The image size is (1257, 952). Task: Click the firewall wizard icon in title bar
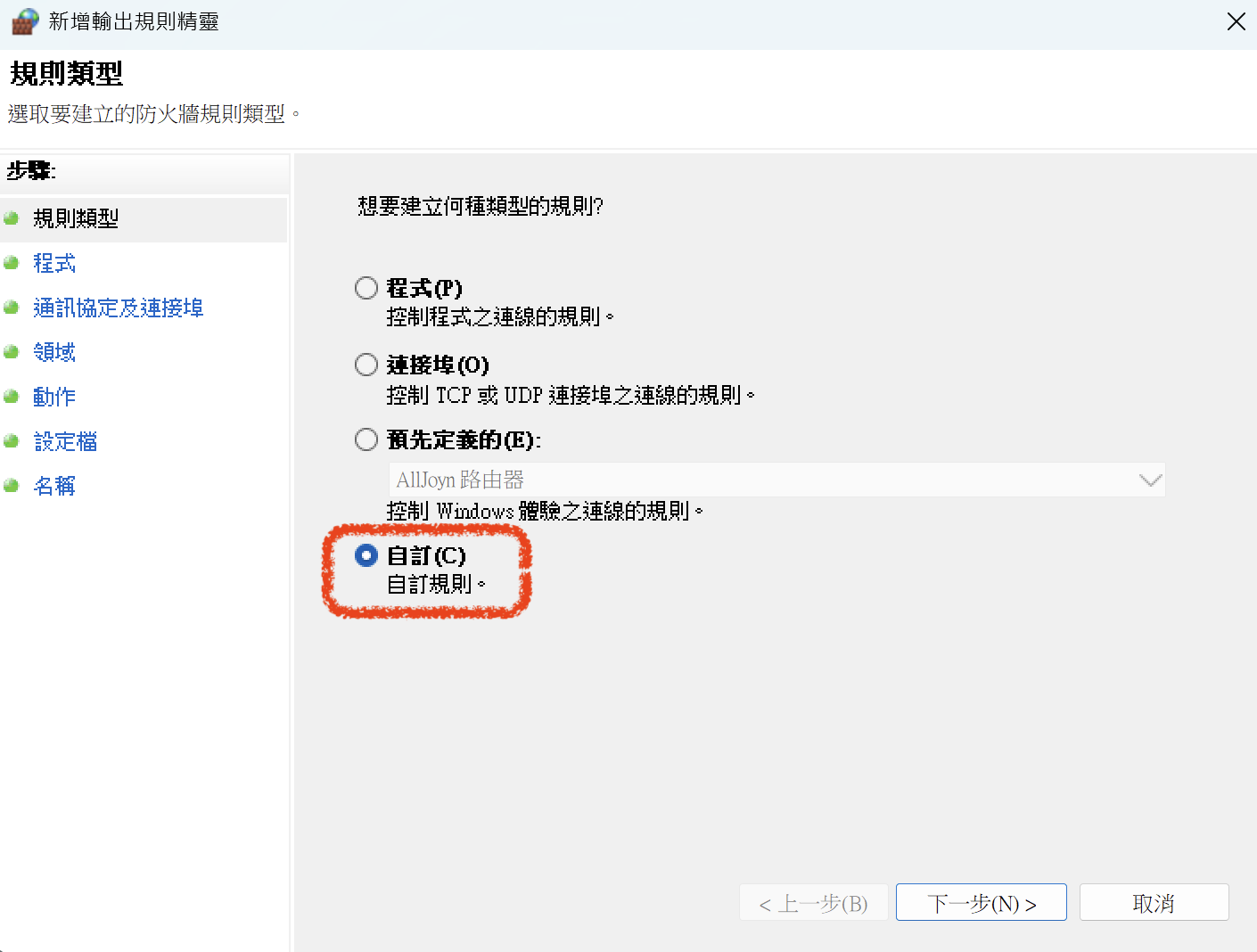point(25,21)
